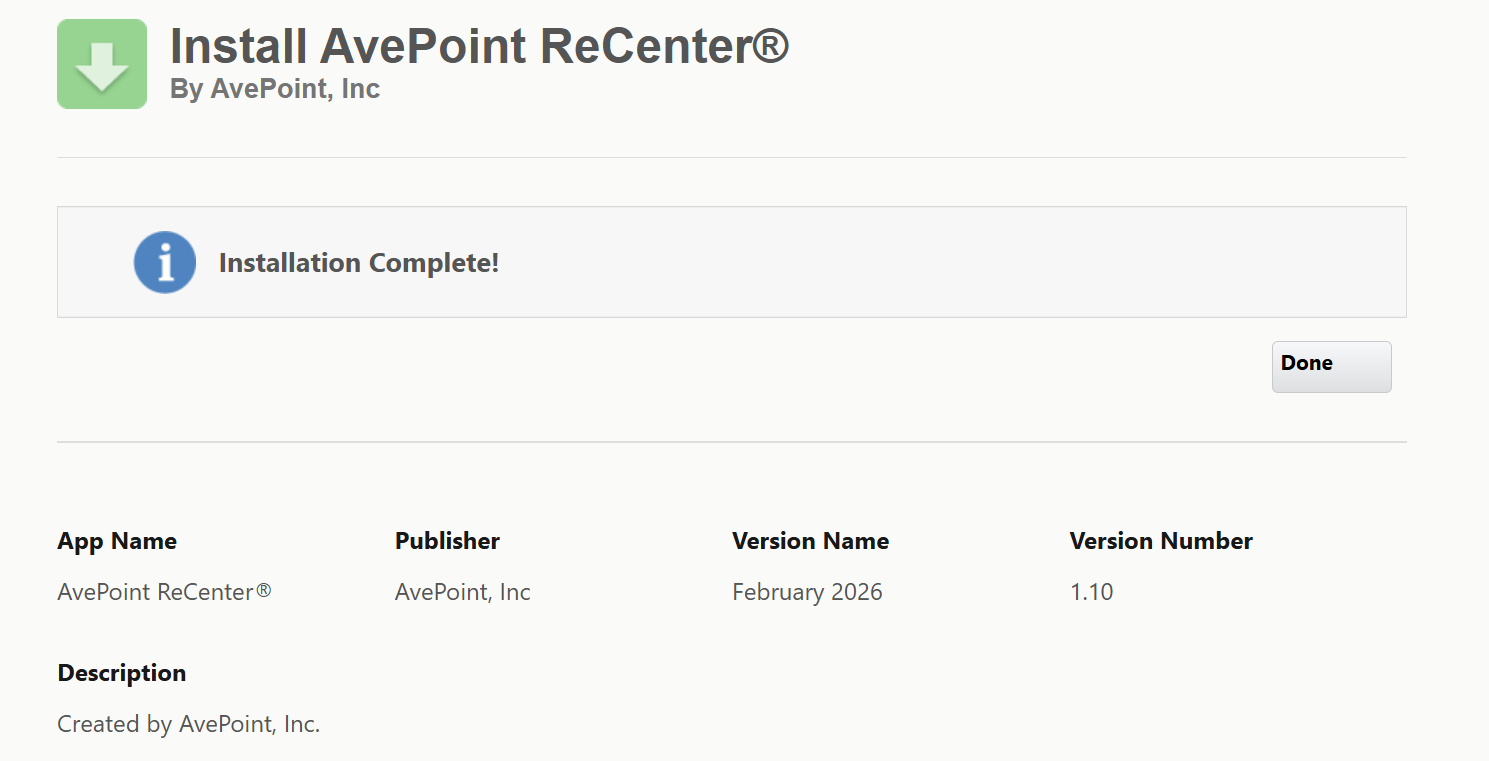Viewport: 1489px width, 761px height.
Task: Click the "Install AvePoint ReCenter®" page heading
Action: coord(479,46)
